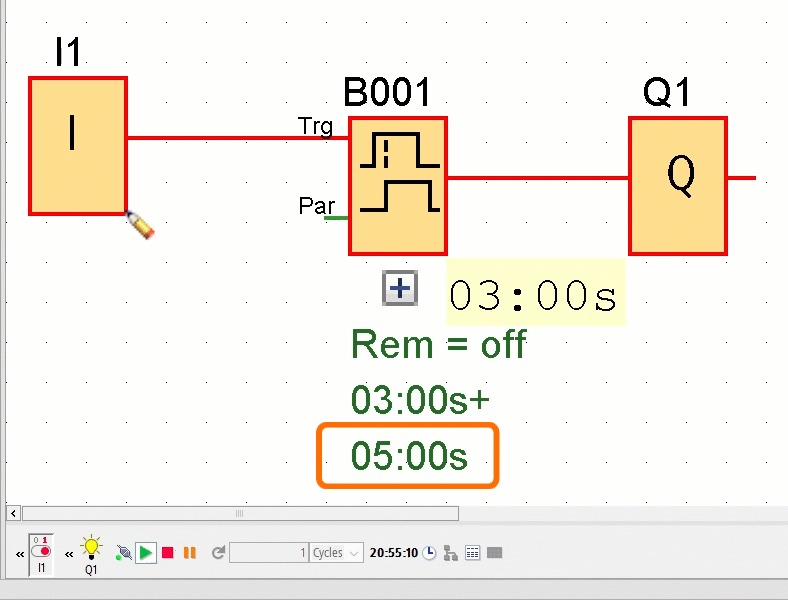The width and height of the screenshot is (788, 600).
Task: Click the simulation time 20:55:10
Action: (393, 553)
